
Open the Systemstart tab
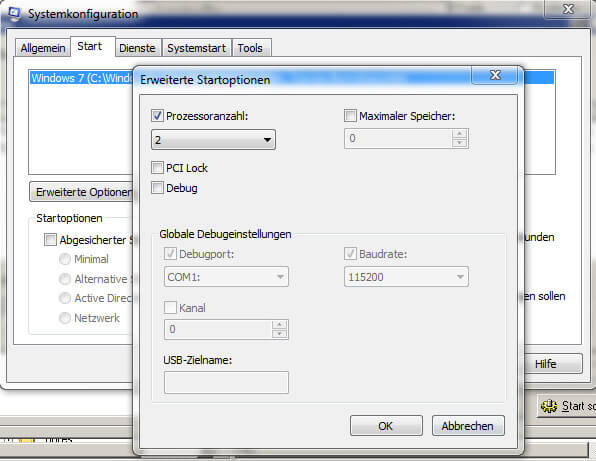[x=197, y=48]
